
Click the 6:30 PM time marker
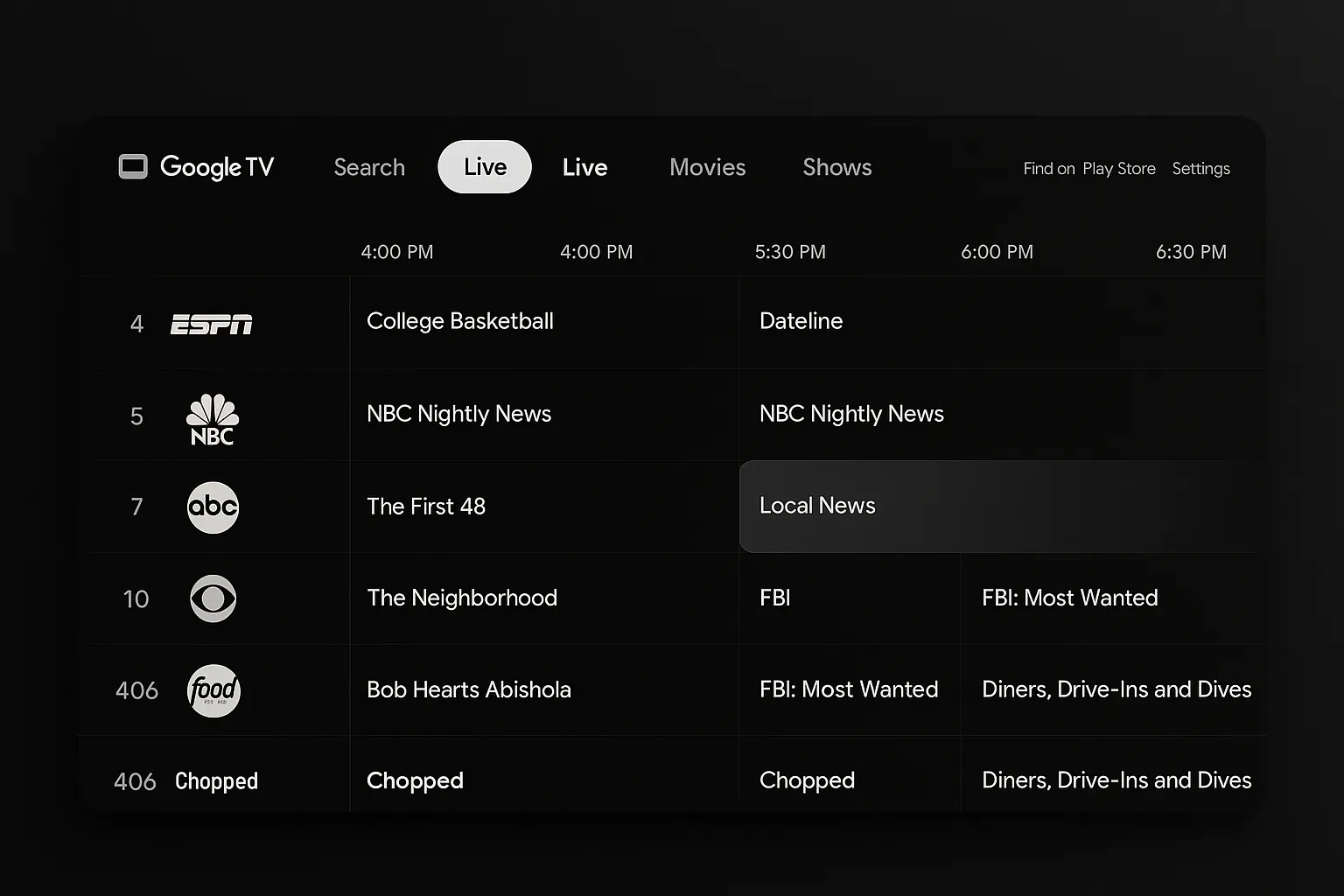click(x=1190, y=252)
